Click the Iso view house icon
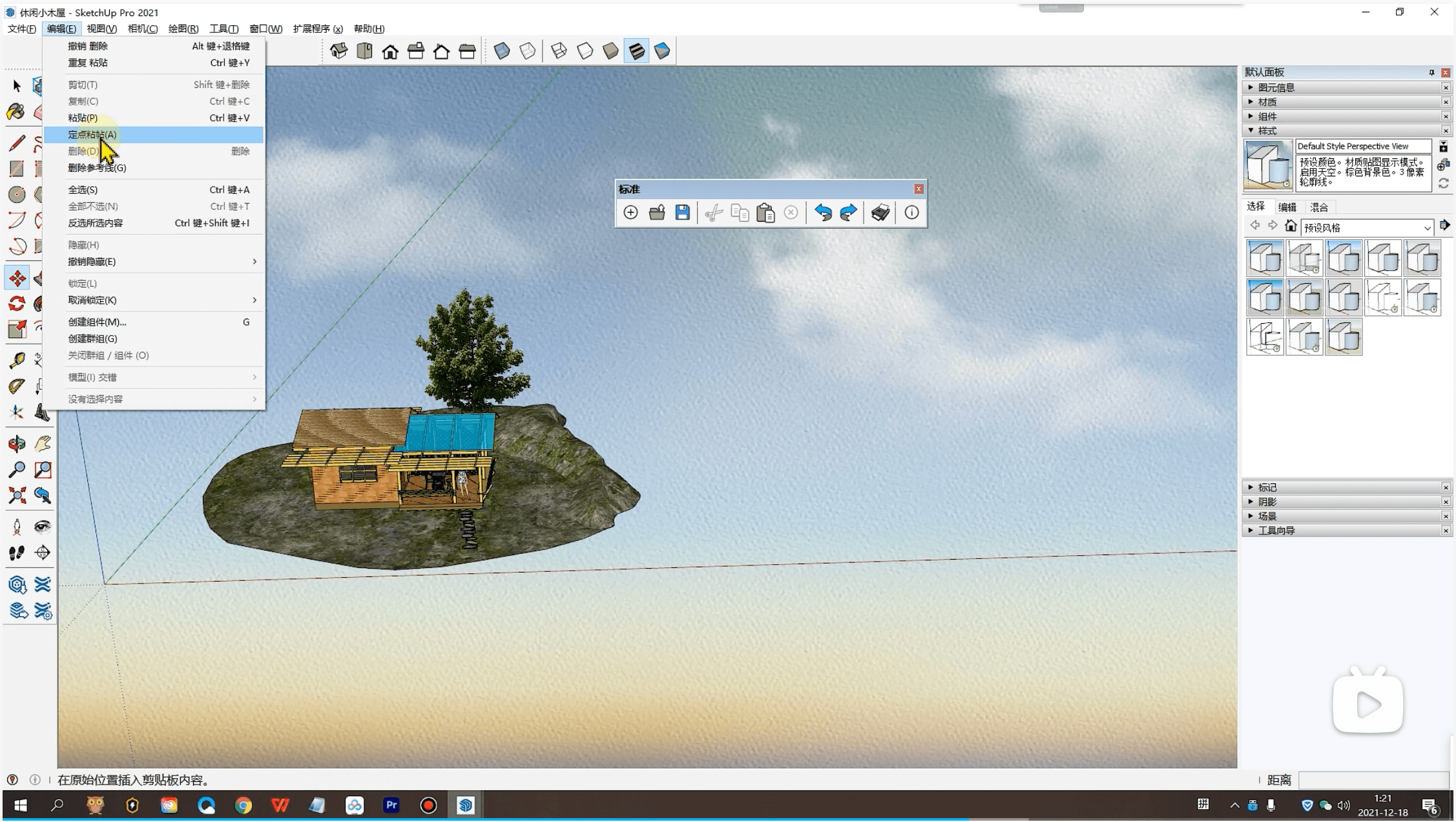The image size is (1456, 822). click(338, 51)
